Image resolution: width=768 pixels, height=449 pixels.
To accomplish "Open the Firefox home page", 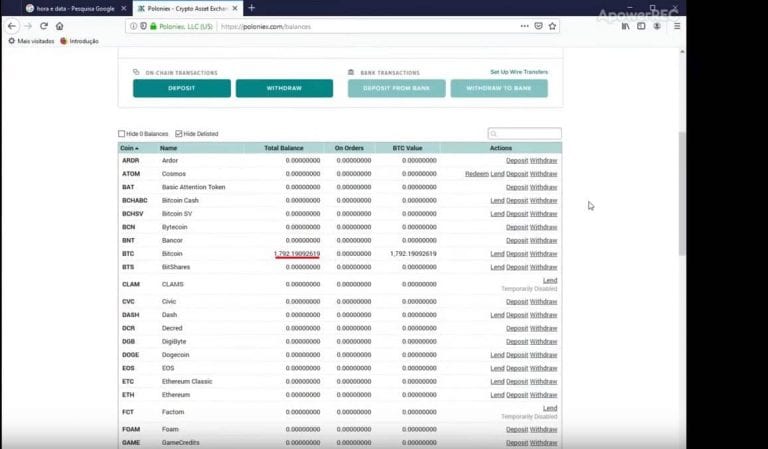I will coord(59,26).
